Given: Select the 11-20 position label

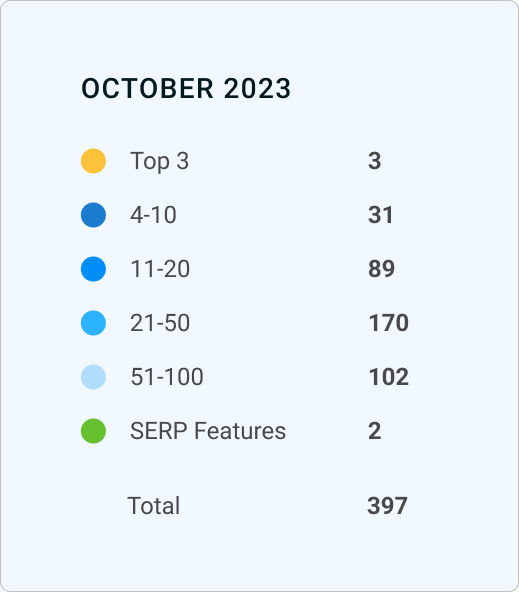Looking at the screenshot, I should (160, 269).
